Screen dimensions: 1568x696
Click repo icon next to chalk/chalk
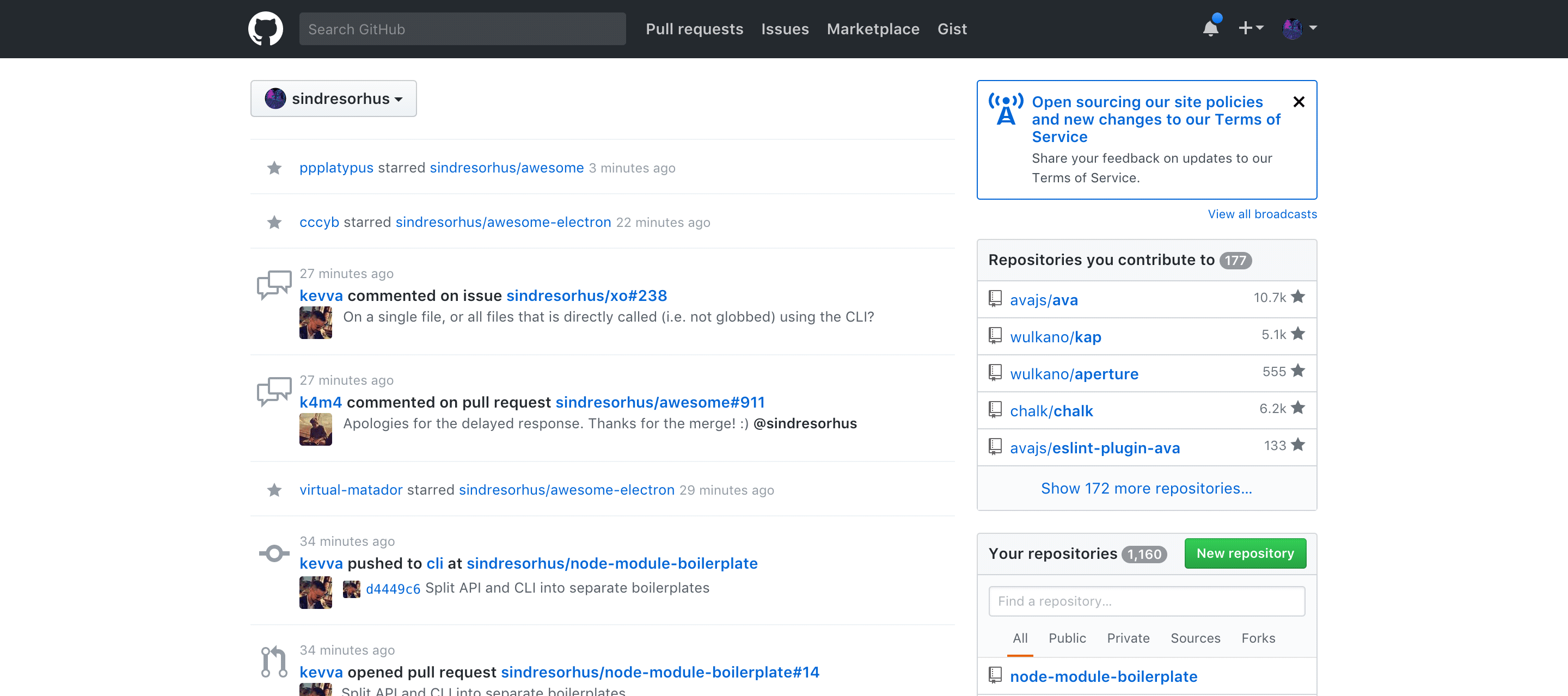point(995,409)
